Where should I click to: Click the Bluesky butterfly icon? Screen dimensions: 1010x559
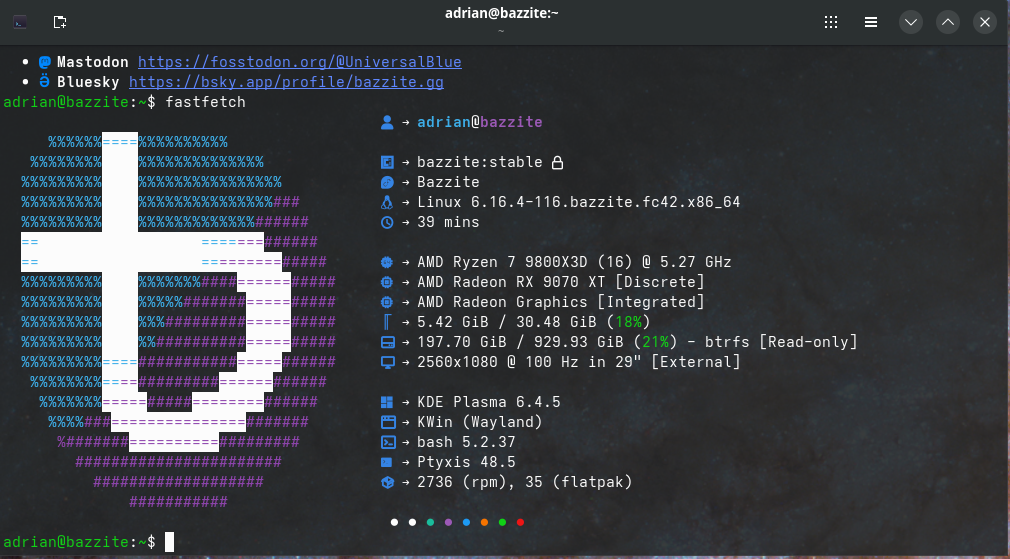click(x=44, y=82)
